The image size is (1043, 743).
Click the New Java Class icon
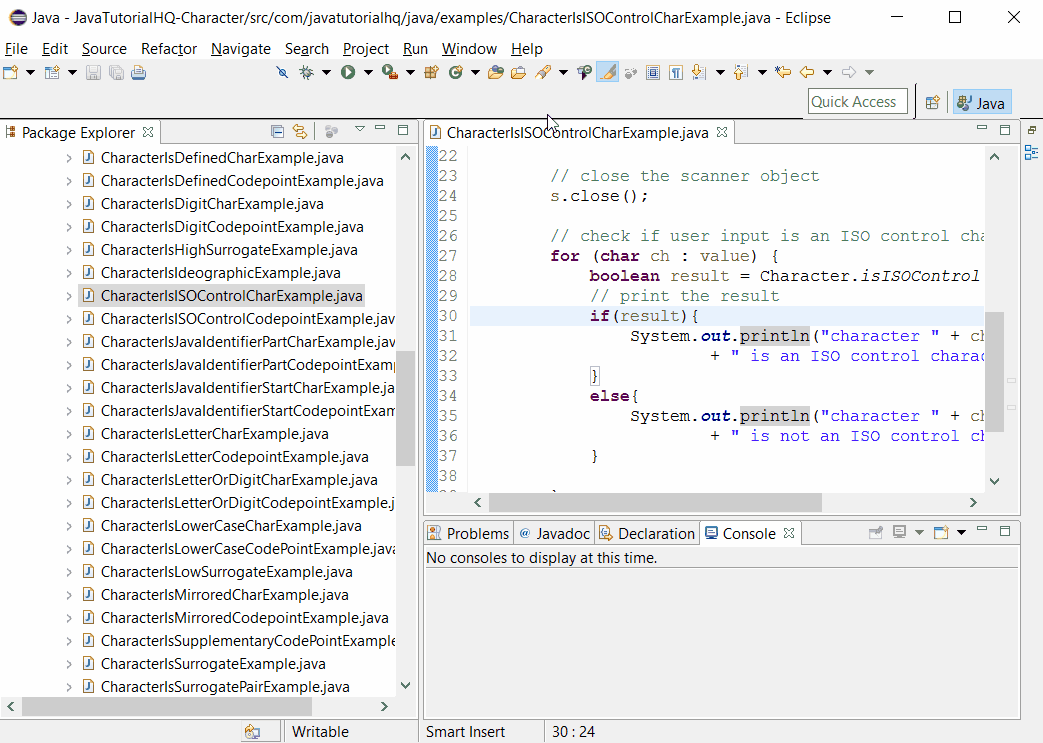(x=456, y=73)
